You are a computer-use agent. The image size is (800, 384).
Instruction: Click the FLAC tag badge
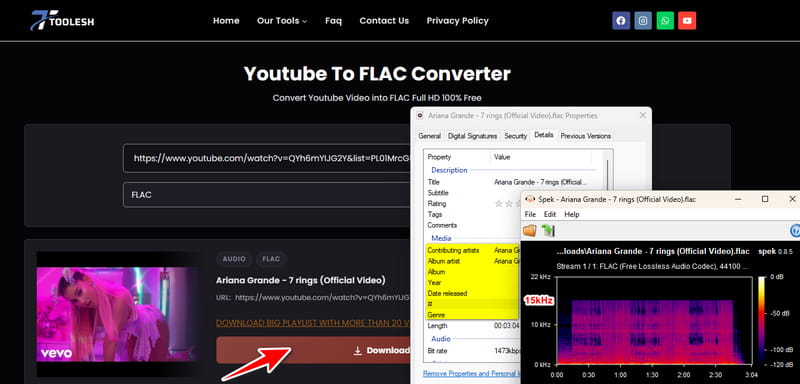tap(271, 259)
